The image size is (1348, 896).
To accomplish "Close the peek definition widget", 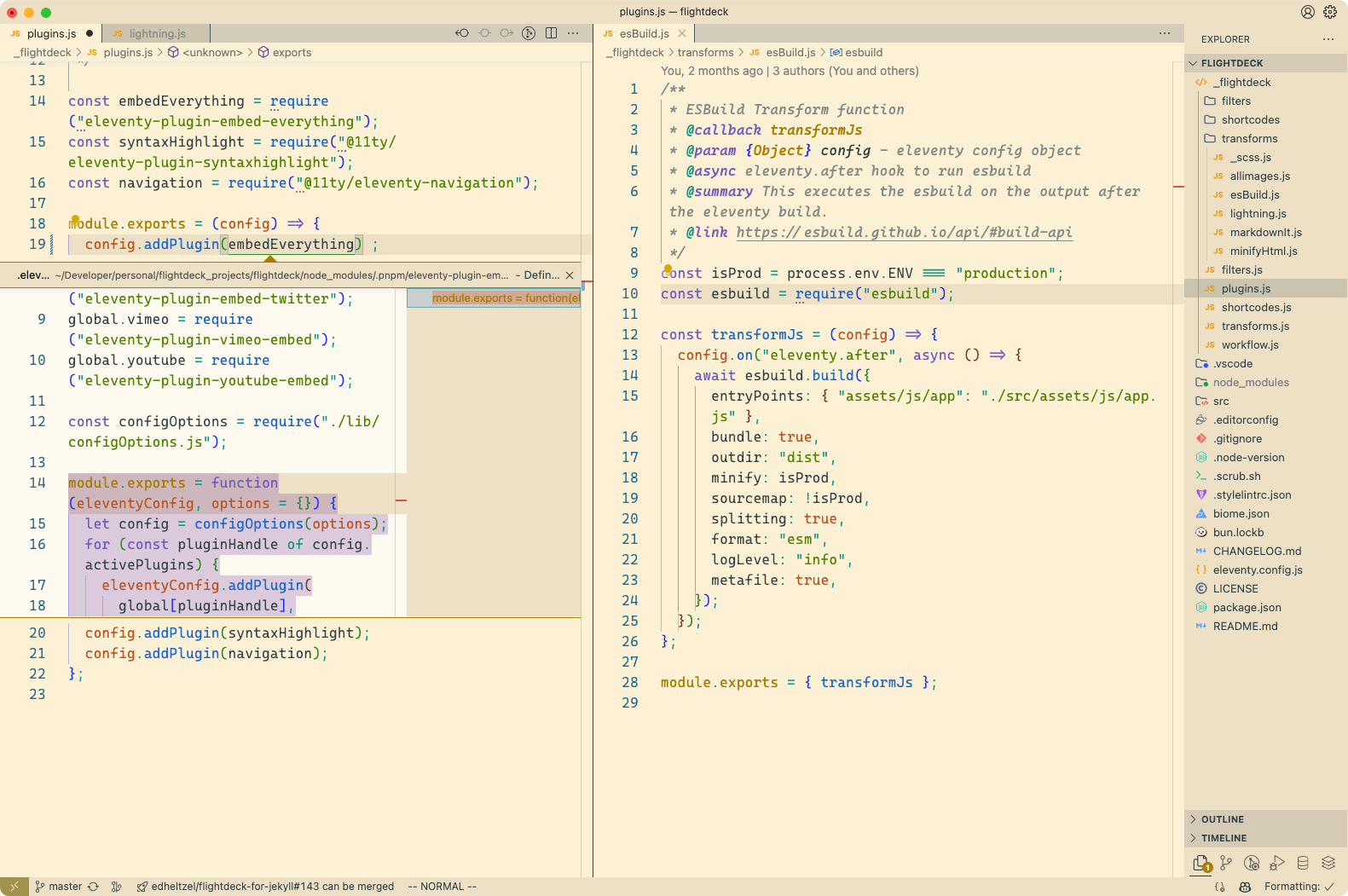I will (570, 275).
